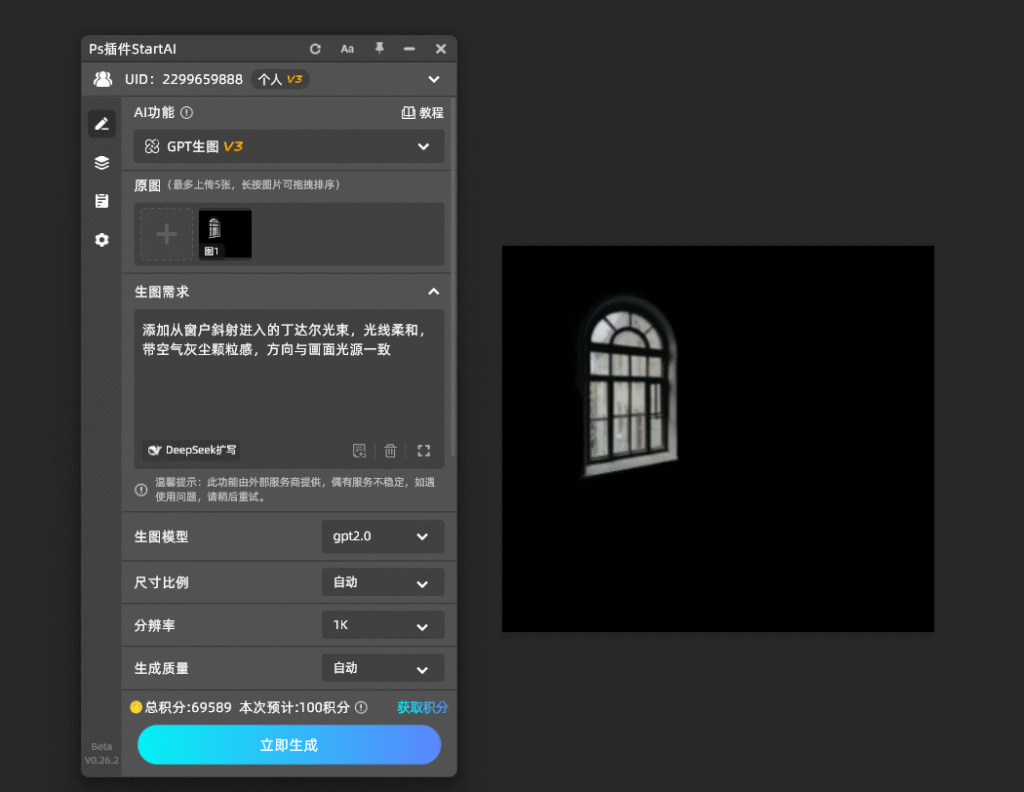
Task: Click the panel's vertical scrollbar
Action: (453, 277)
